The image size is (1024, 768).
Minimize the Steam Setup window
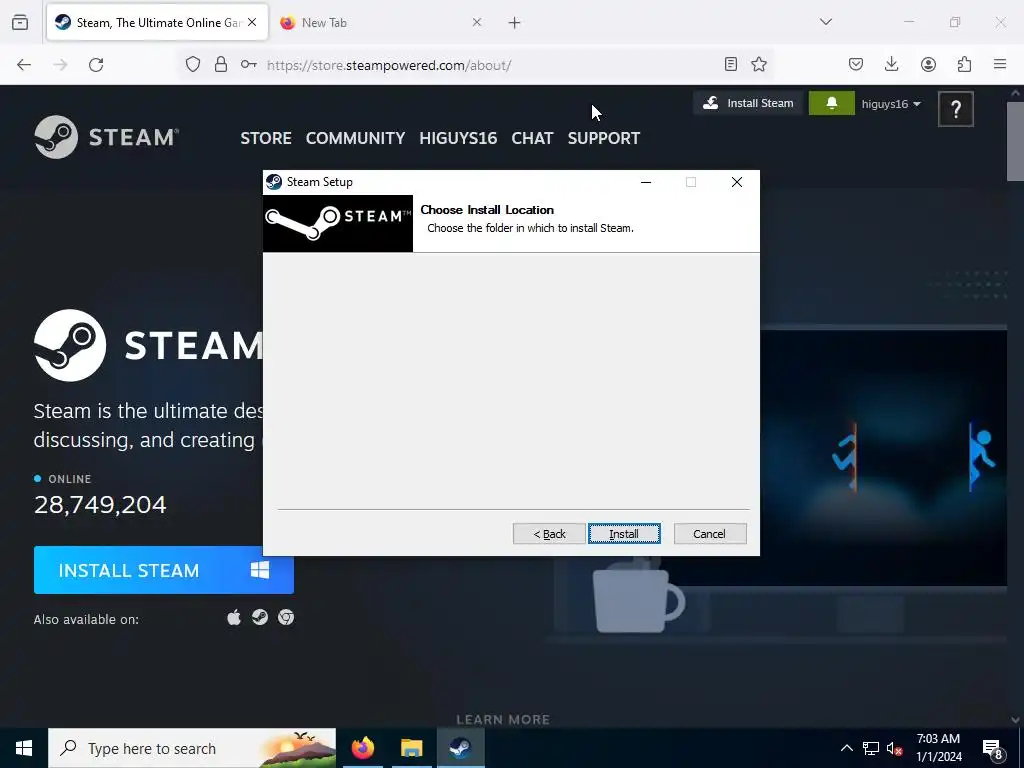coord(646,182)
